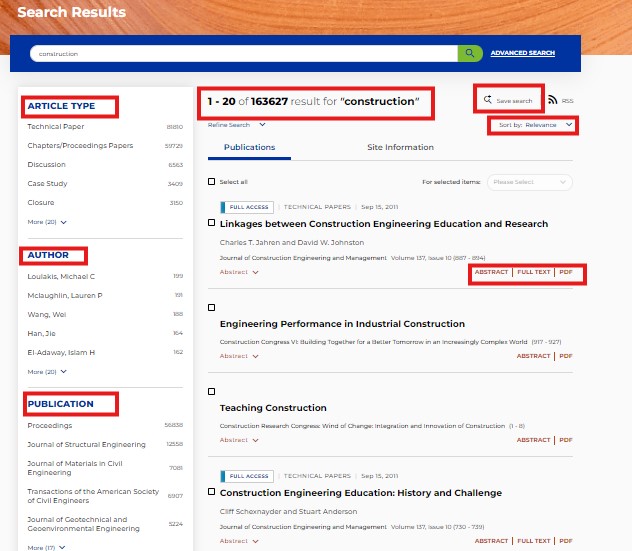This screenshot has height=551, width=632.
Task: Expand More (20) under Article Type
Action: coord(48,222)
